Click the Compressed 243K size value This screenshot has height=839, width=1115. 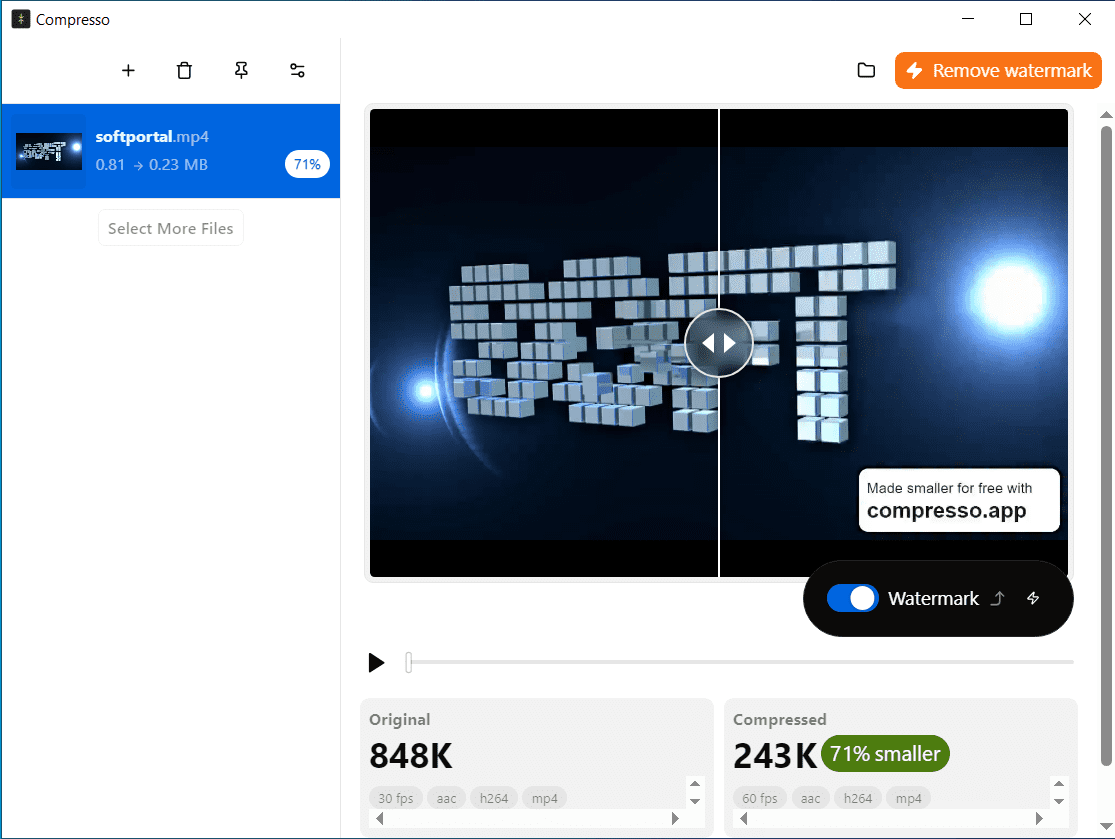(774, 756)
